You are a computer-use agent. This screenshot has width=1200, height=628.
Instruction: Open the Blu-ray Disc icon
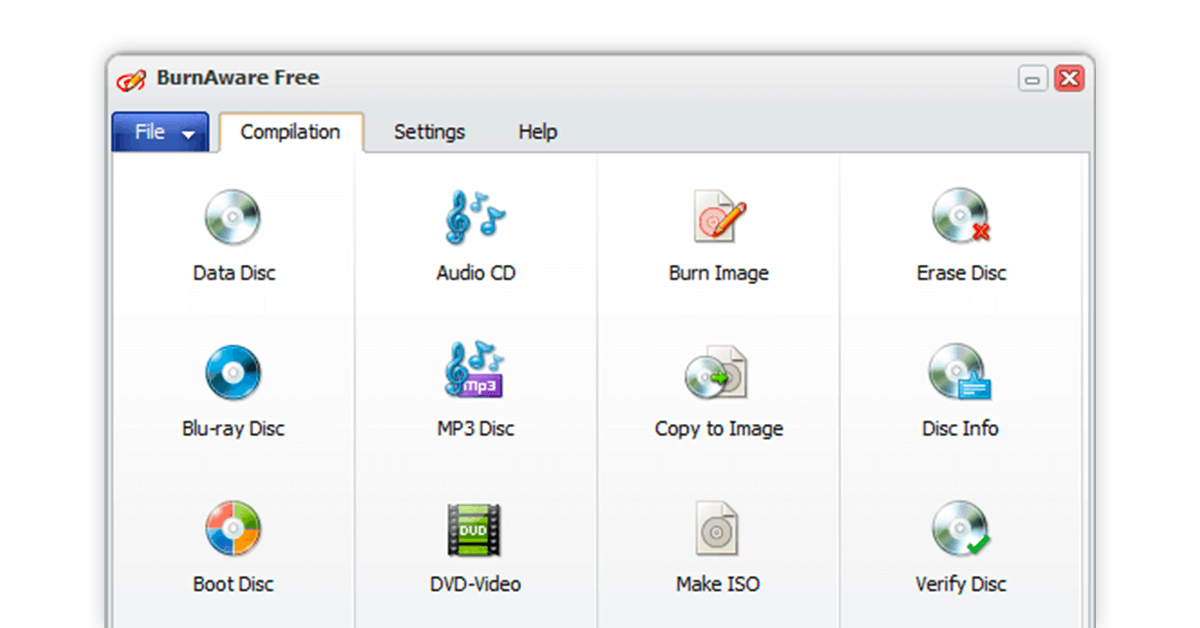(233, 373)
